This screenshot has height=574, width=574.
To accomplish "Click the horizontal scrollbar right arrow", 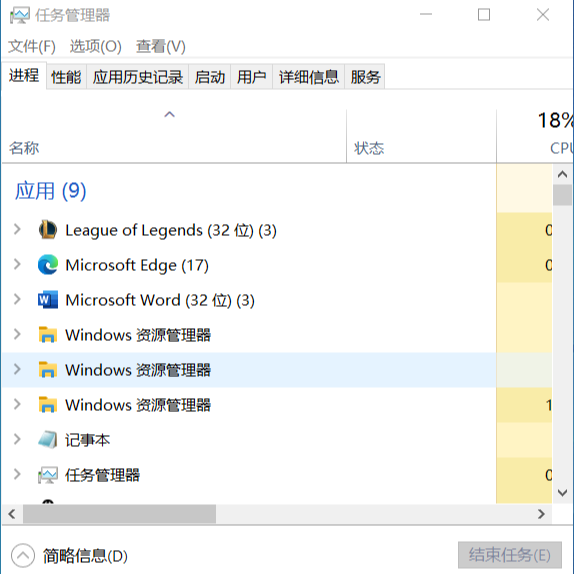I will [x=541, y=514].
